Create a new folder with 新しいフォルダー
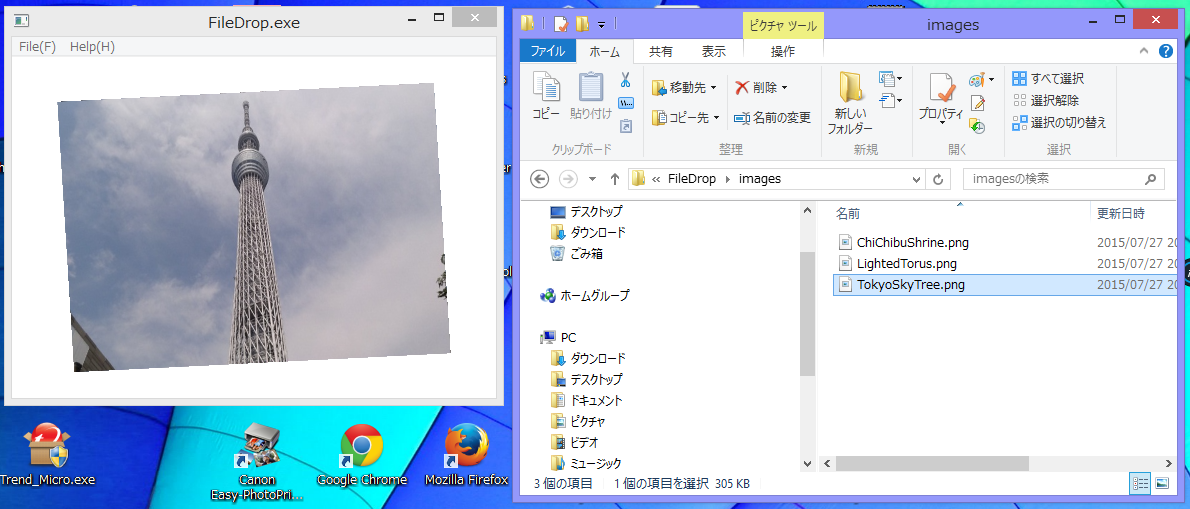This screenshot has width=1190, height=509. [850, 104]
